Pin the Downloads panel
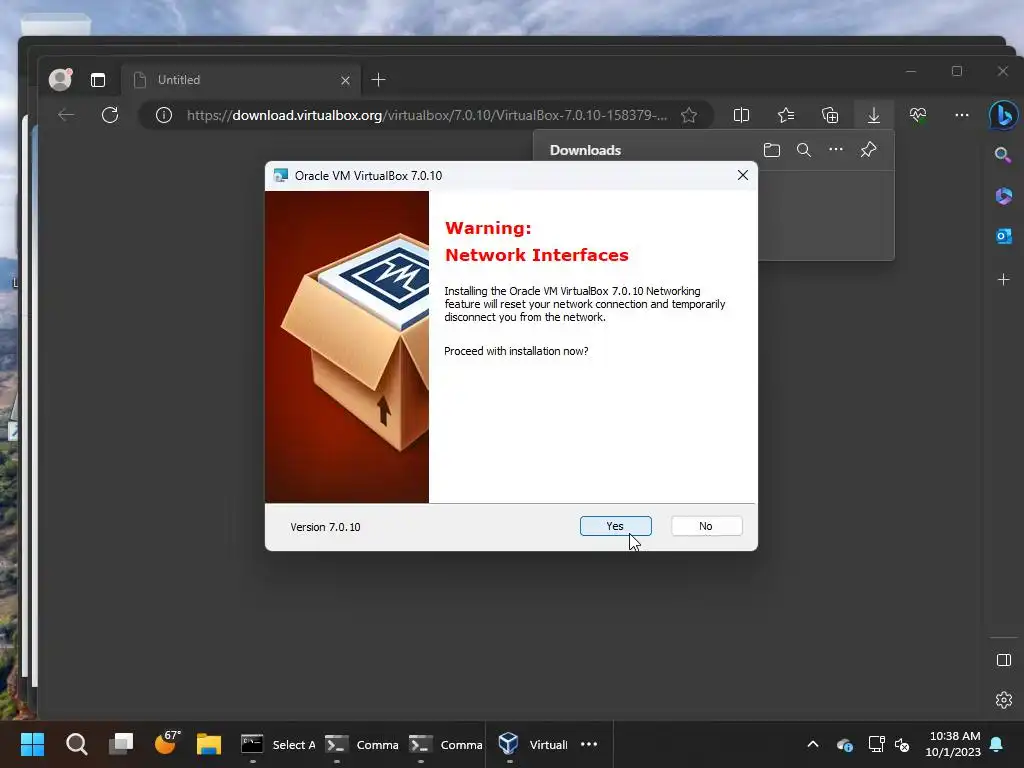 (868, 150)
